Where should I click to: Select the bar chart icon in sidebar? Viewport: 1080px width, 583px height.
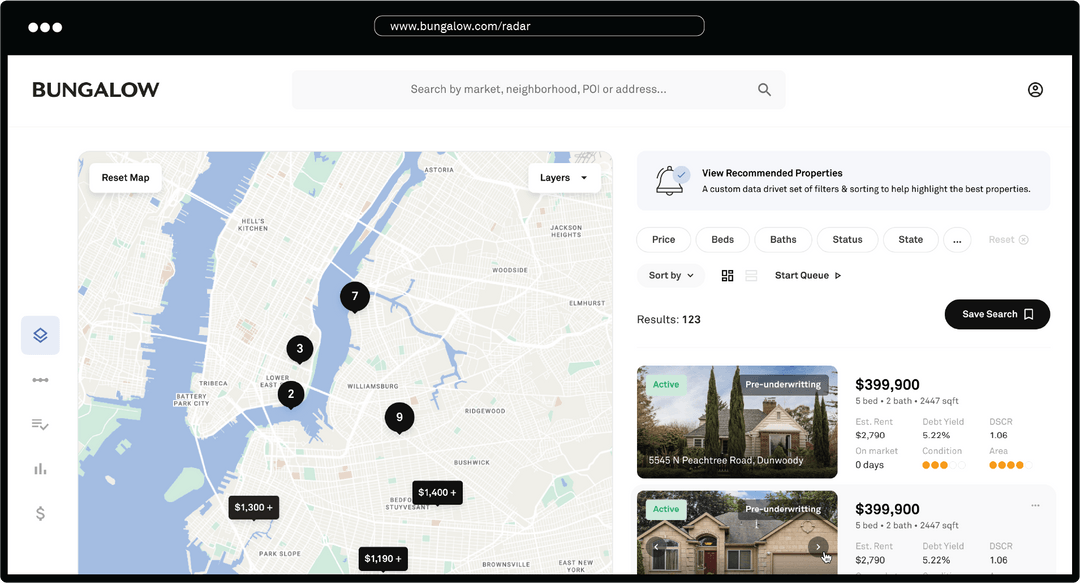pyautogui.click(x=40, y=469)
